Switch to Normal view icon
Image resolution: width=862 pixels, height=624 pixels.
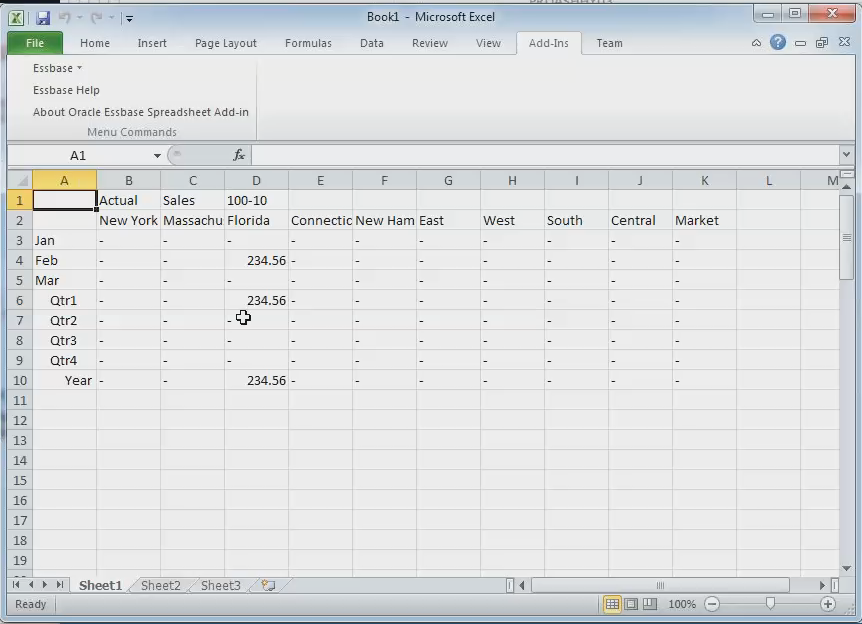(612, 604)
